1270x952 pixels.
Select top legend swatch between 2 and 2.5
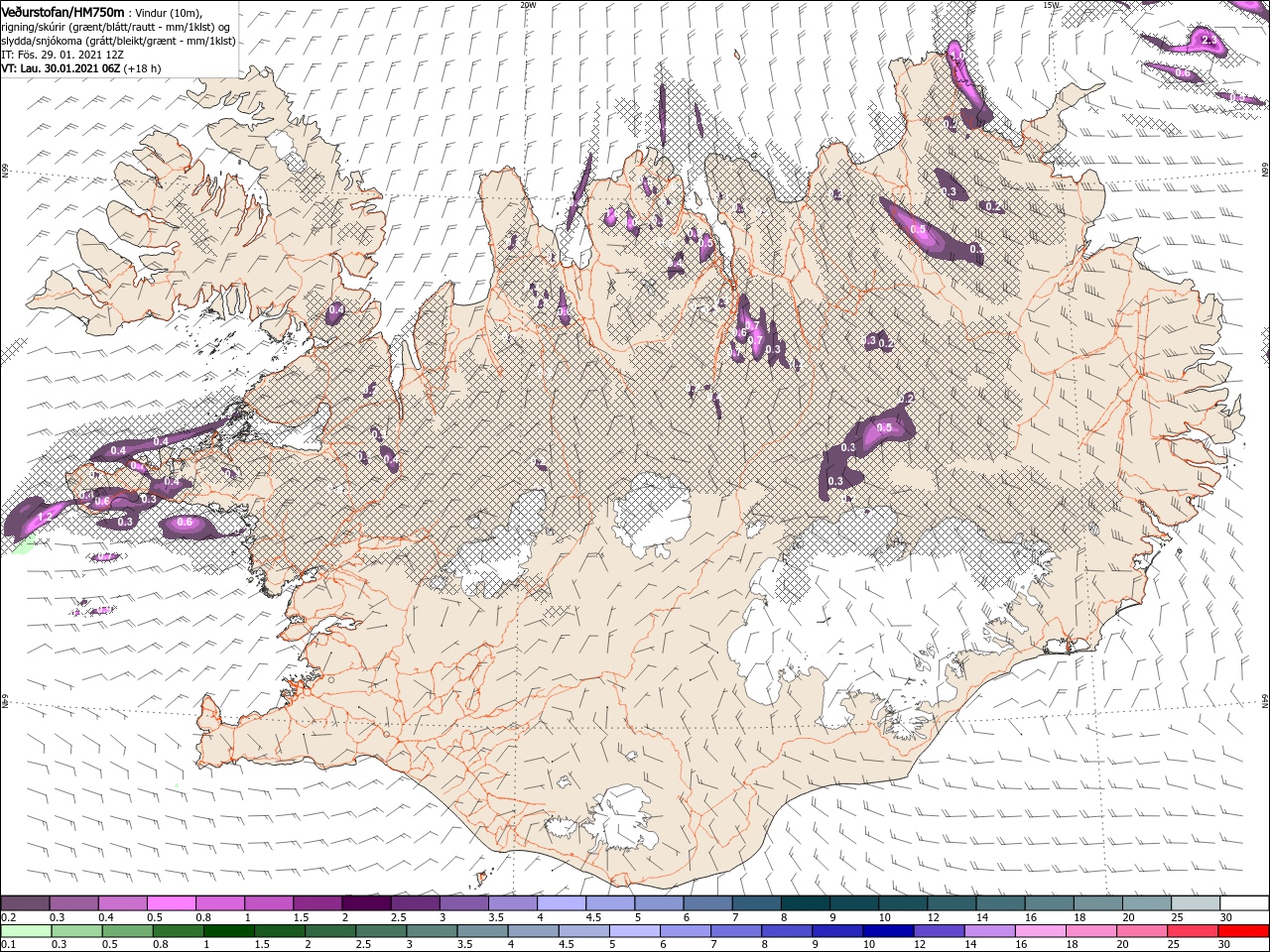tap(365, 903)
